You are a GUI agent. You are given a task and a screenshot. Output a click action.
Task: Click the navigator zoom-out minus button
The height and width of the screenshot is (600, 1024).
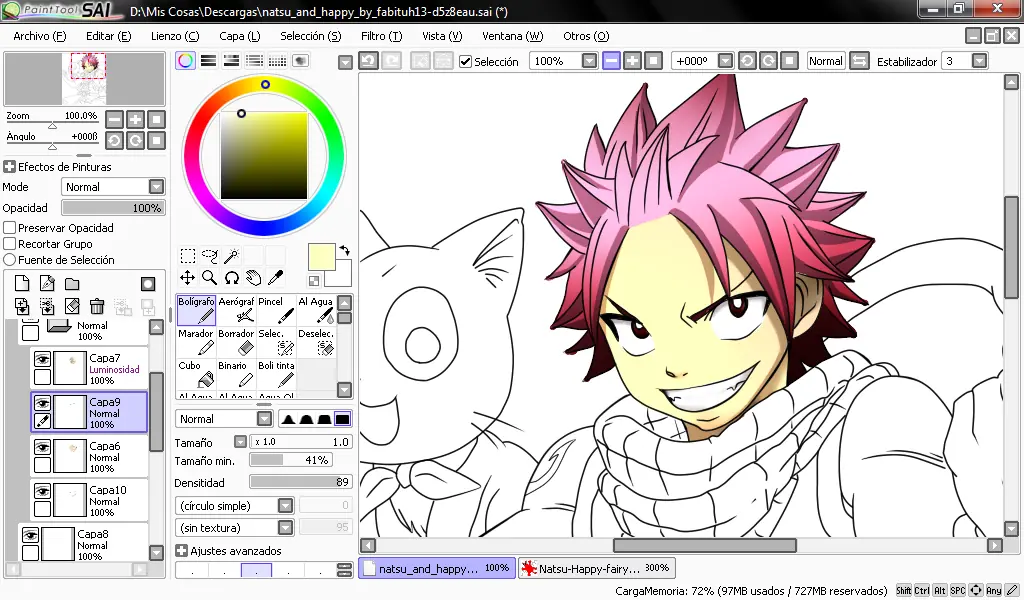114,119
